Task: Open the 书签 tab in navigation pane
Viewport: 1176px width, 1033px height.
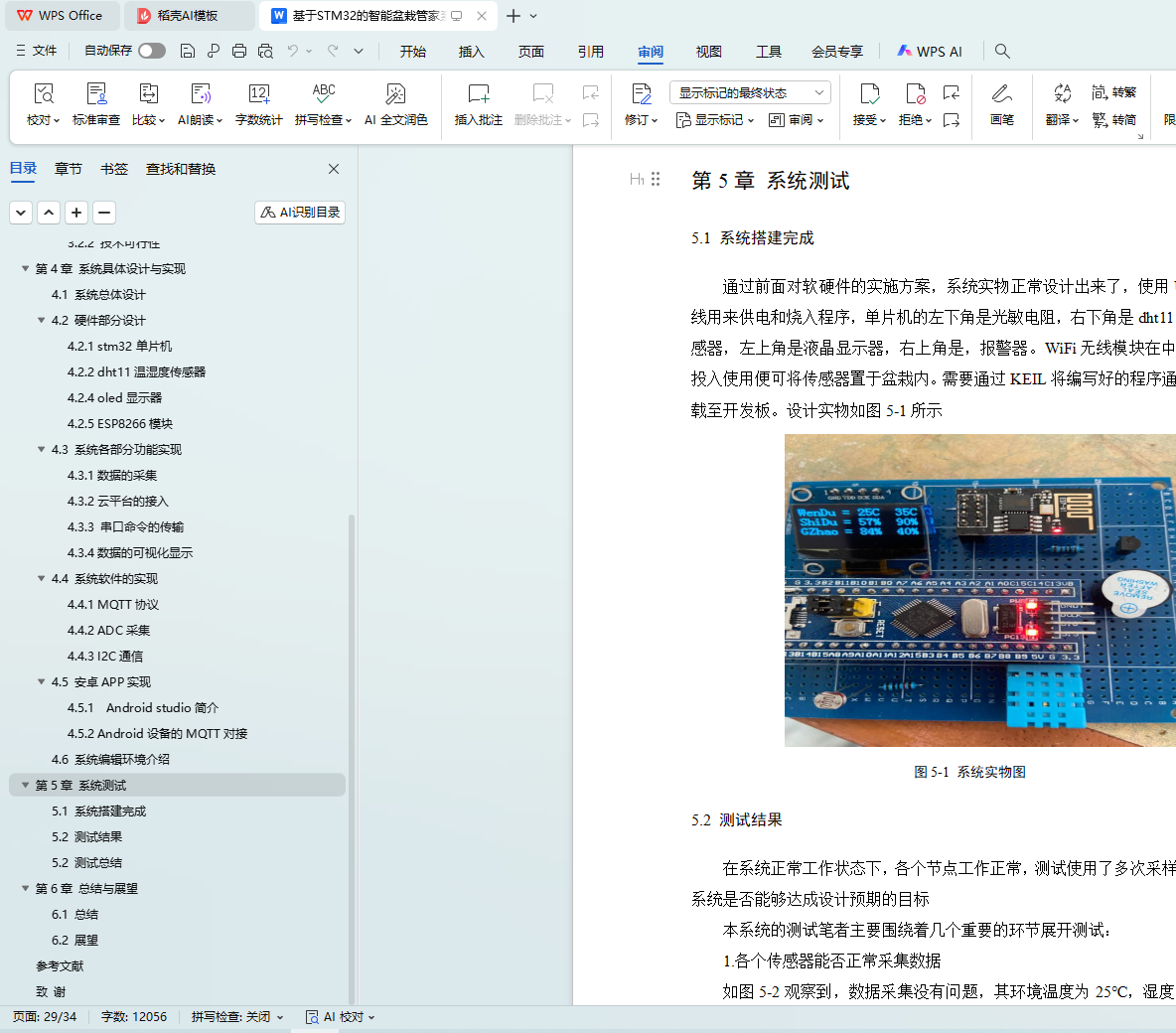Action: [x=114, y=169]
